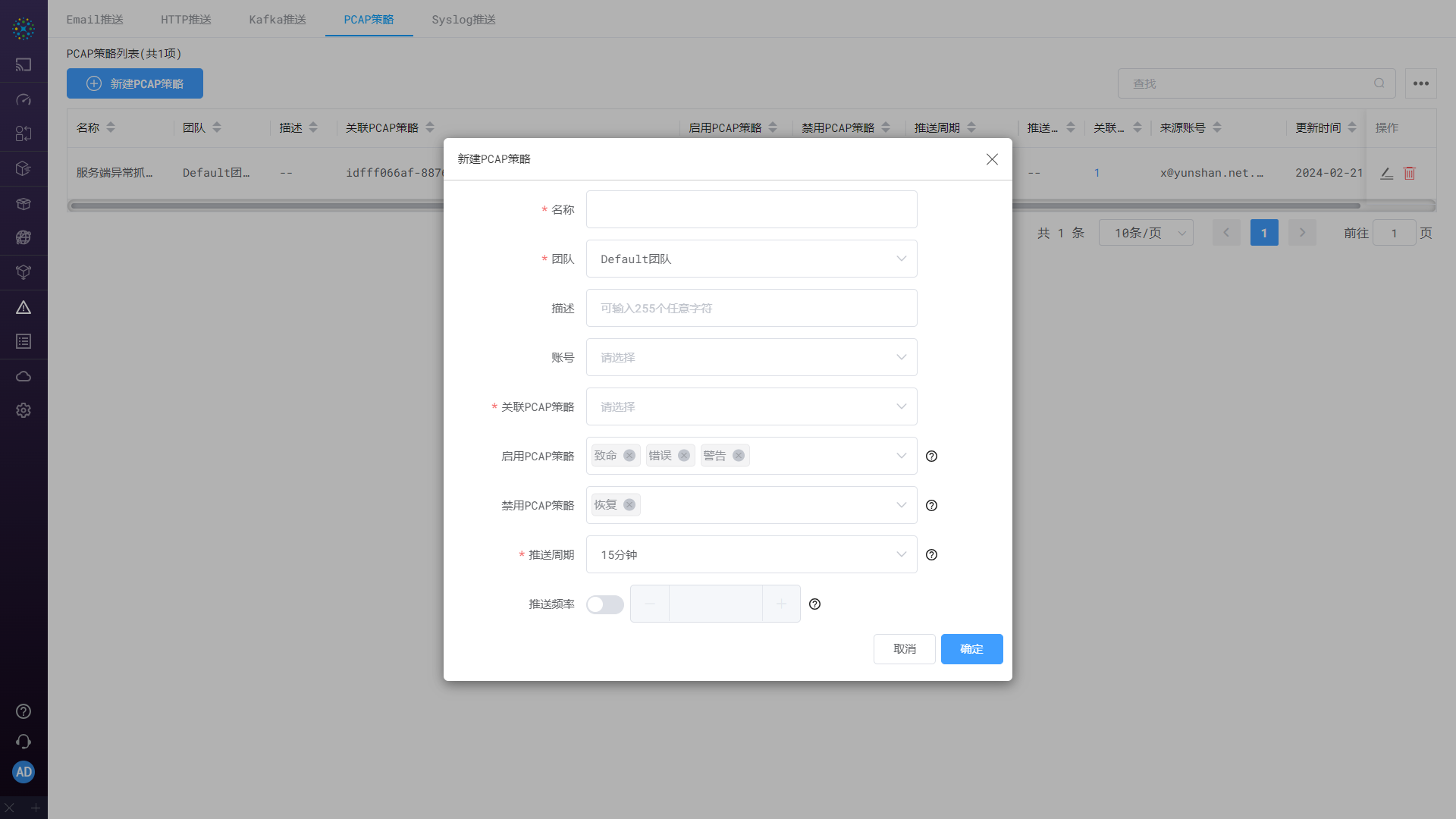Select the globe network icon in sidebar

coord(24,237)
